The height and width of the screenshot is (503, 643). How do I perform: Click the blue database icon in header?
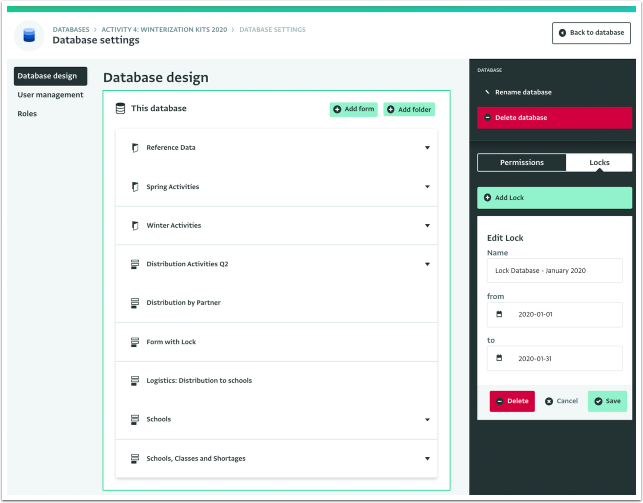point(29,35)
